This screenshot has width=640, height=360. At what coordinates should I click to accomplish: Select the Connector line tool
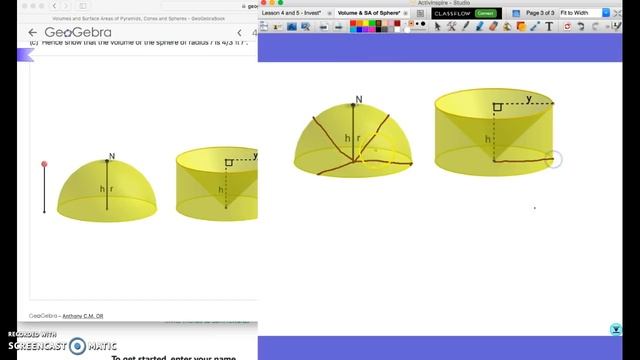[x=535, y=27]
